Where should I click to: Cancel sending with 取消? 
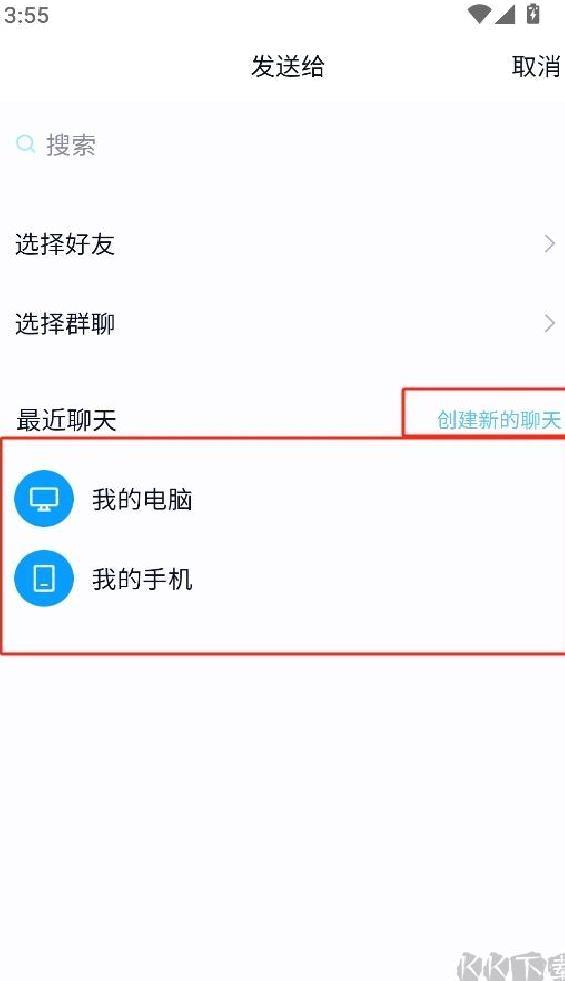pos(536,66)
